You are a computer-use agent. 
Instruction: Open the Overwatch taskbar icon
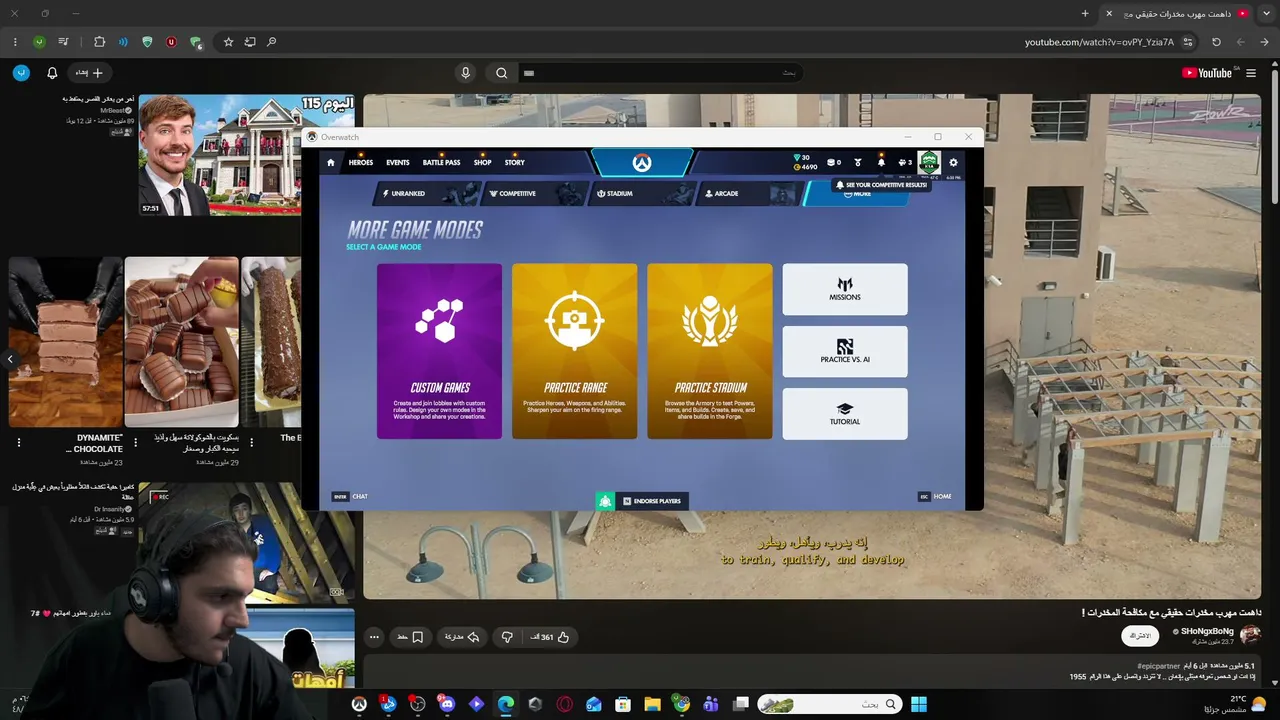click(x=359, y=704)
